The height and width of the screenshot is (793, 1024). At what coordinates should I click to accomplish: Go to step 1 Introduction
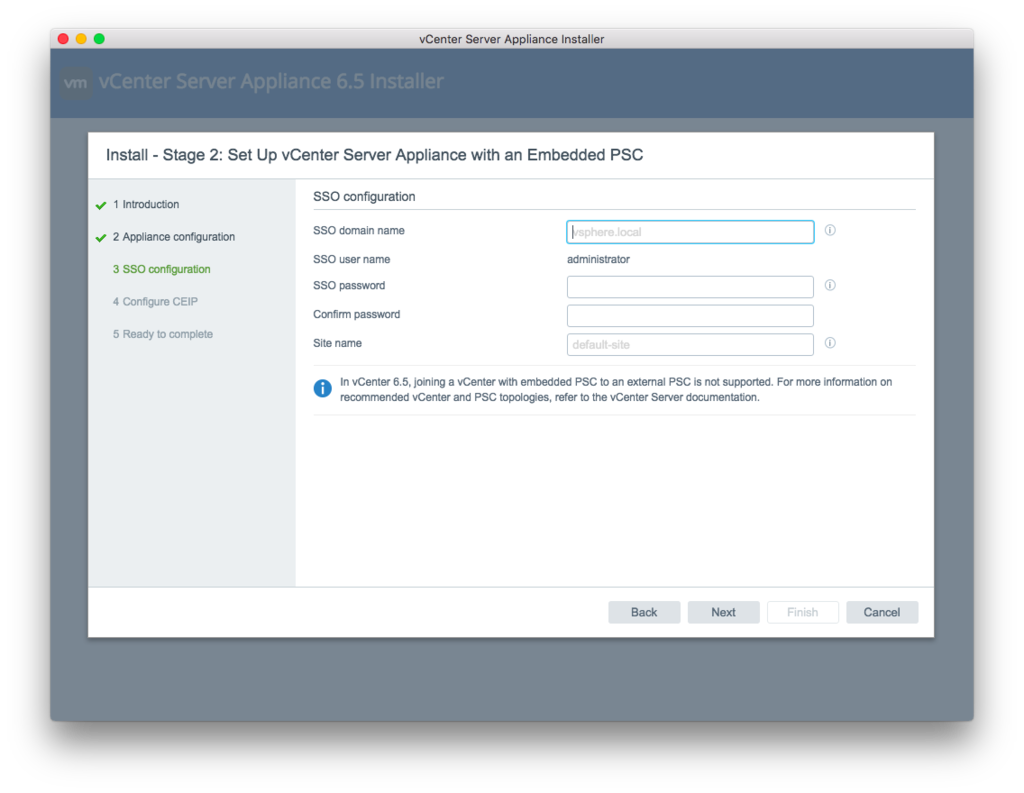pos(146,204)
